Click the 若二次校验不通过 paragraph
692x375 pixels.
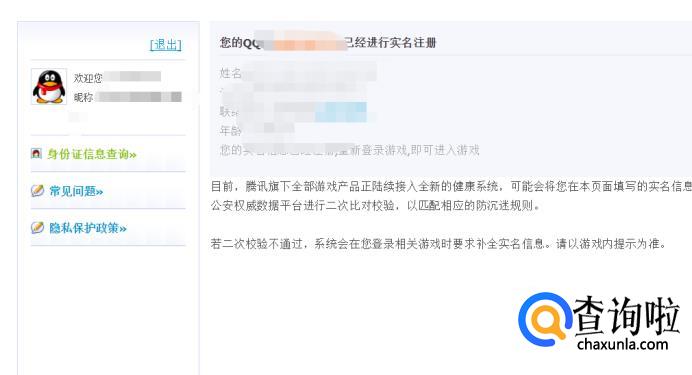[x=438, y=244]
